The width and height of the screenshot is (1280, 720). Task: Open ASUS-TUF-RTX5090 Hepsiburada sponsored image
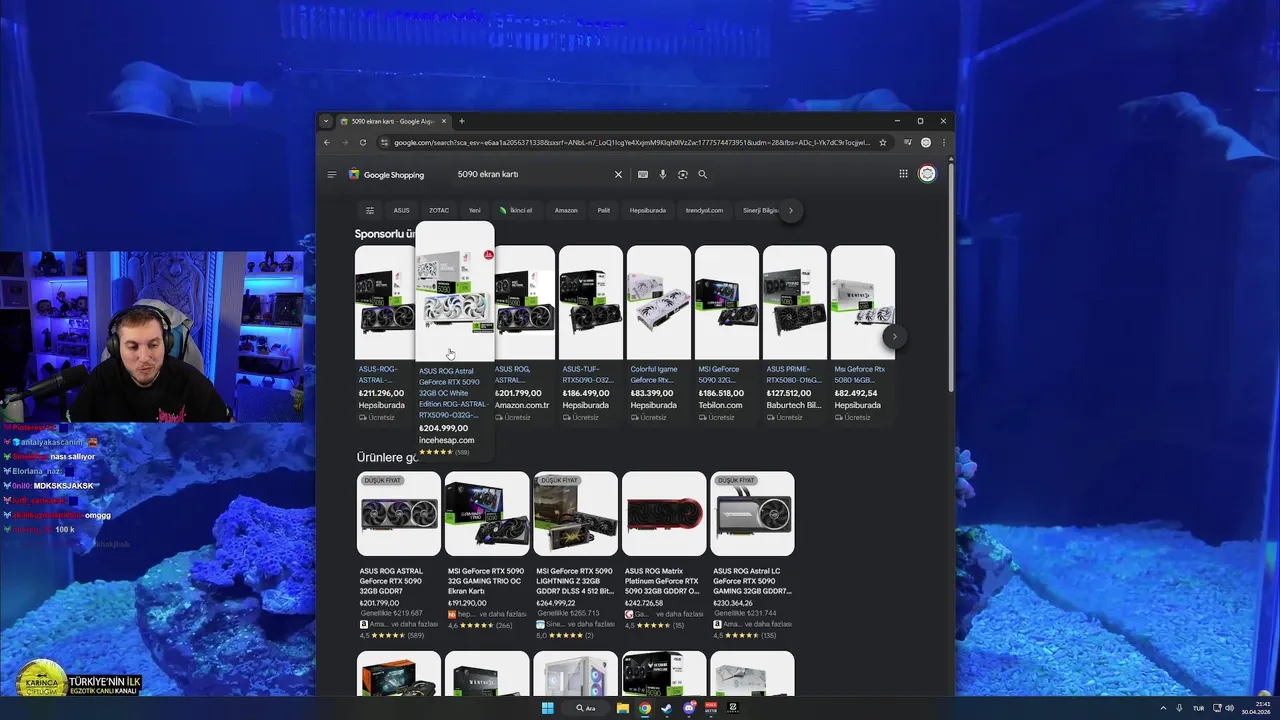tap(591, 302)
